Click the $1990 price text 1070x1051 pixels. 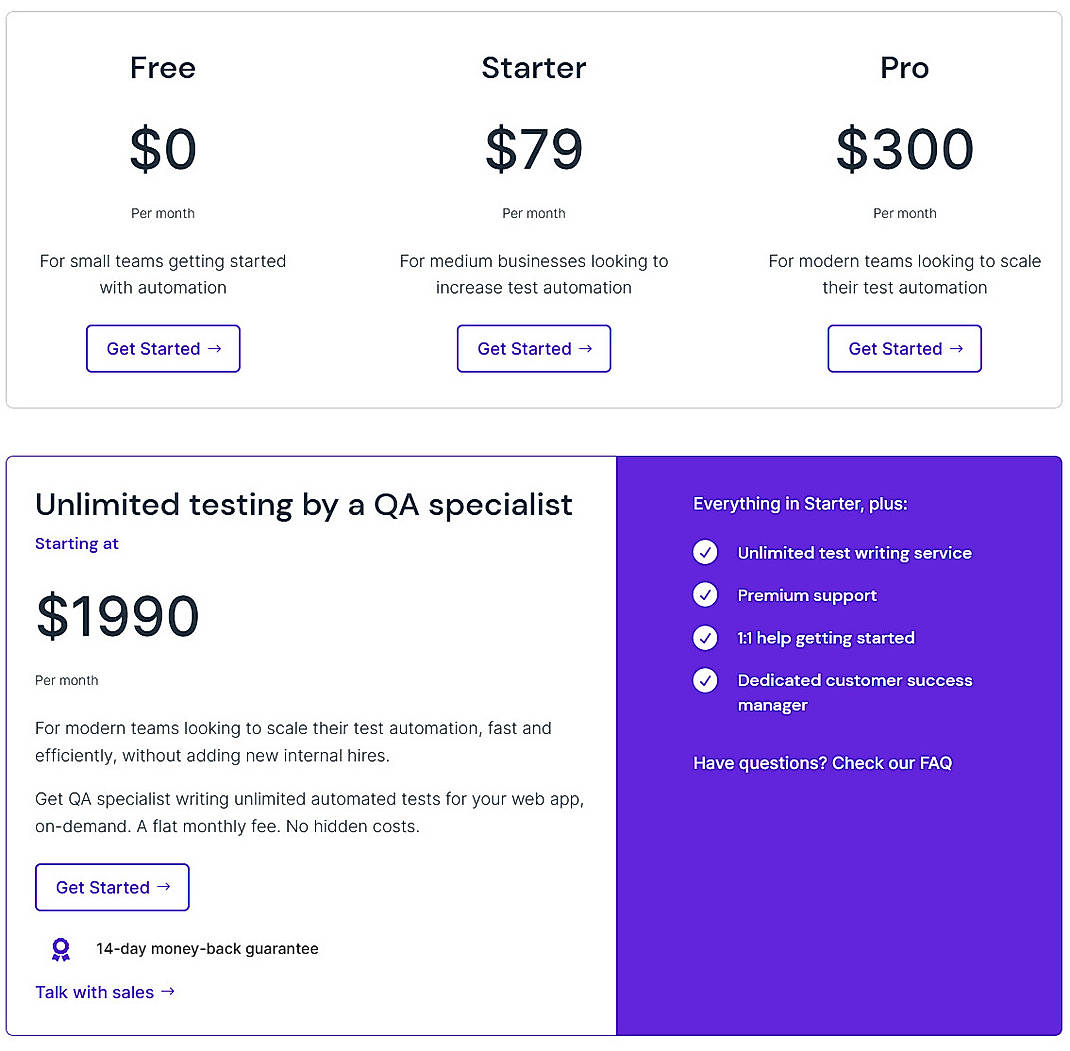pyautogui.click(x=117, y=617)
